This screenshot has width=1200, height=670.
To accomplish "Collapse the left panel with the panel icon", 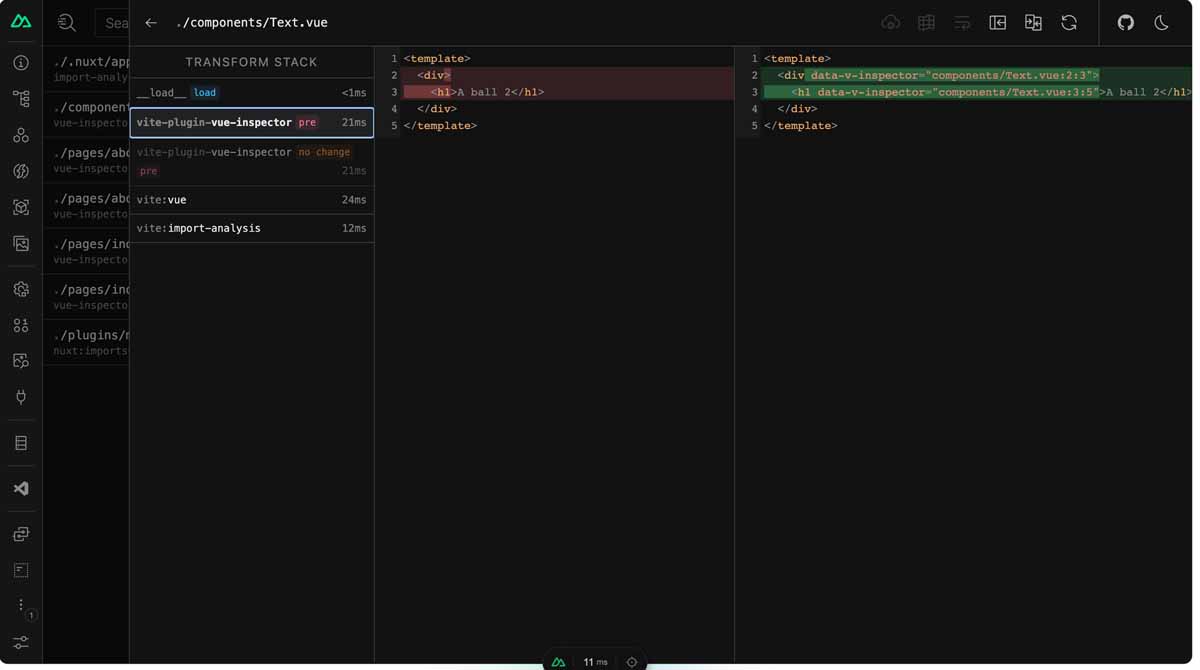I will (997, 22).
